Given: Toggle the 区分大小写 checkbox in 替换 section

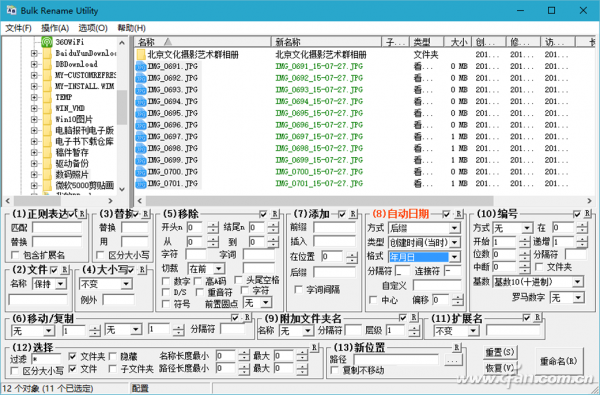Looking at the screenshot, I should coord(100,255).
